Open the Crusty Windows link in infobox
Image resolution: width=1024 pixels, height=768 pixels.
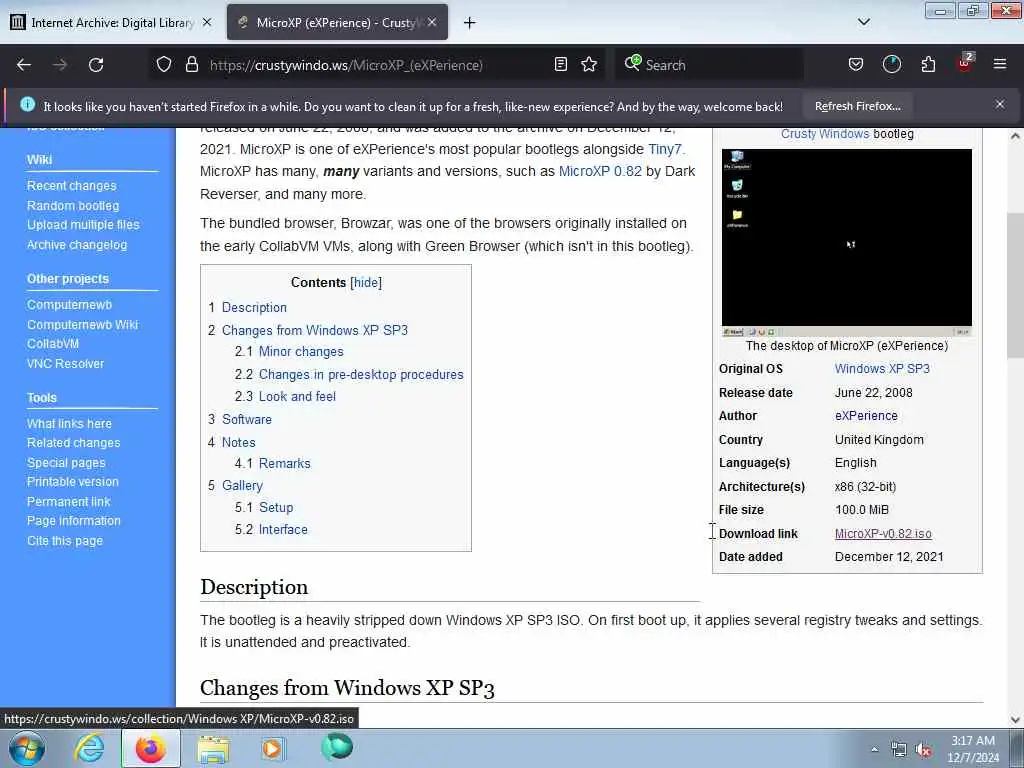click(825, 133)
